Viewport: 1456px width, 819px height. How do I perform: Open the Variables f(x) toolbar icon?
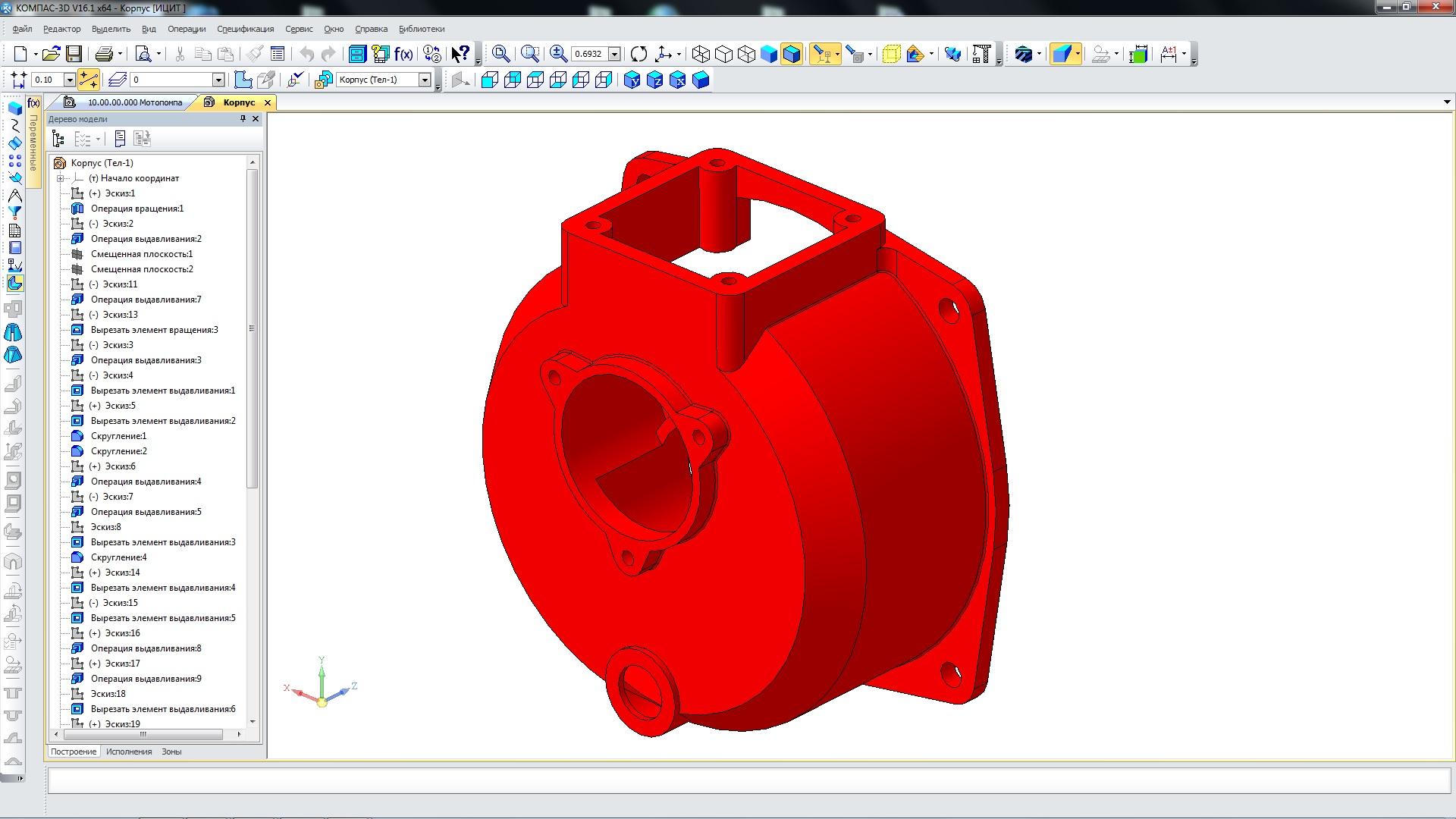coord(403,54)
